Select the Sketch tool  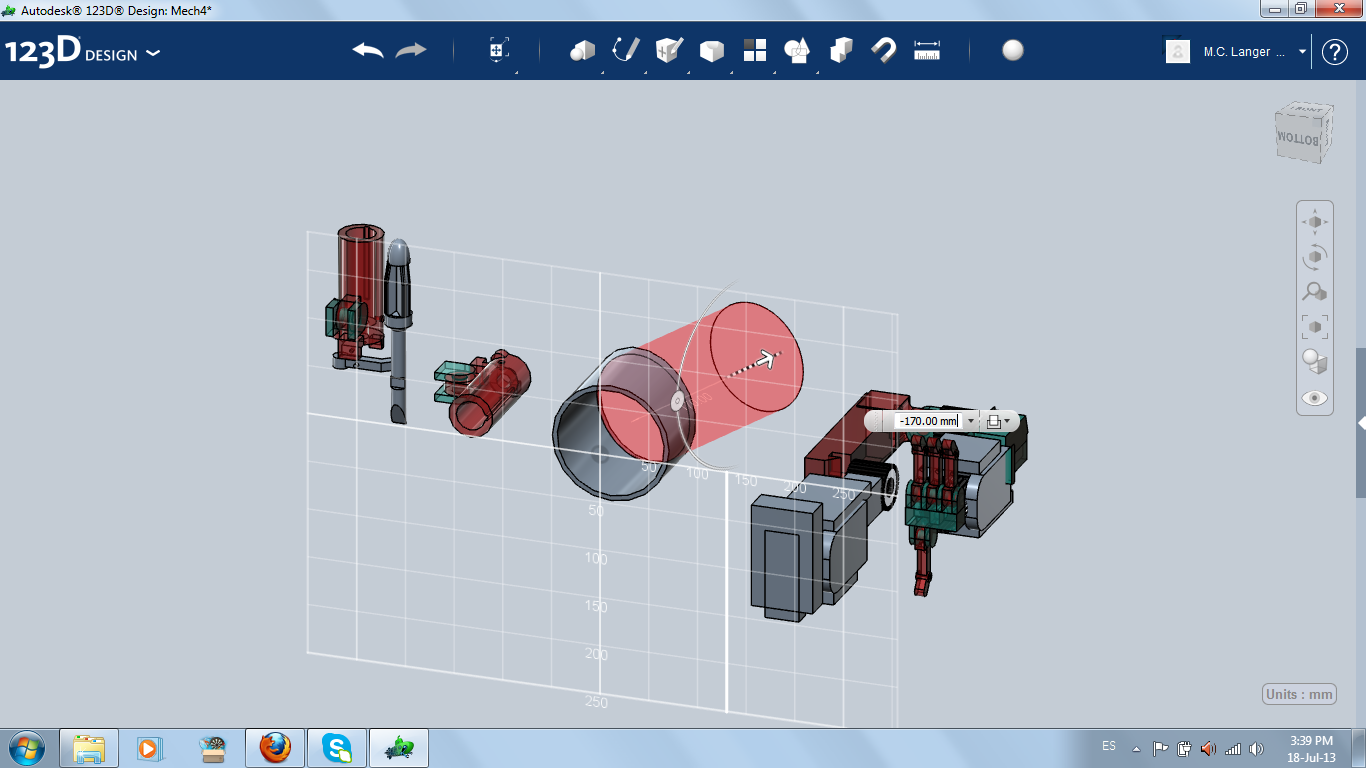(x=625, y=50)
